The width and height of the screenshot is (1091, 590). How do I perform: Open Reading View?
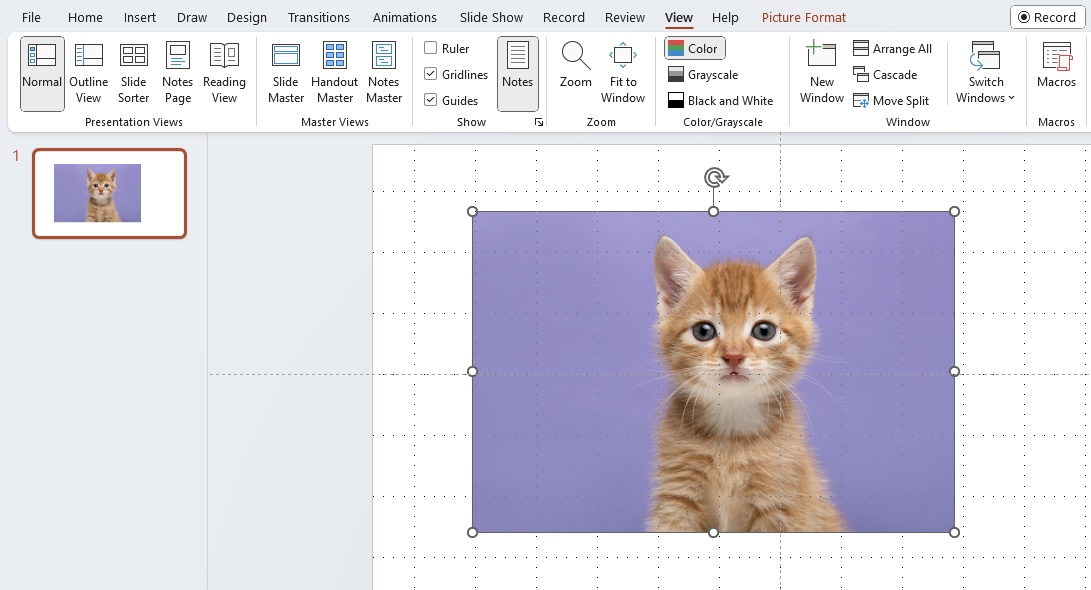[x=224, y=74]
